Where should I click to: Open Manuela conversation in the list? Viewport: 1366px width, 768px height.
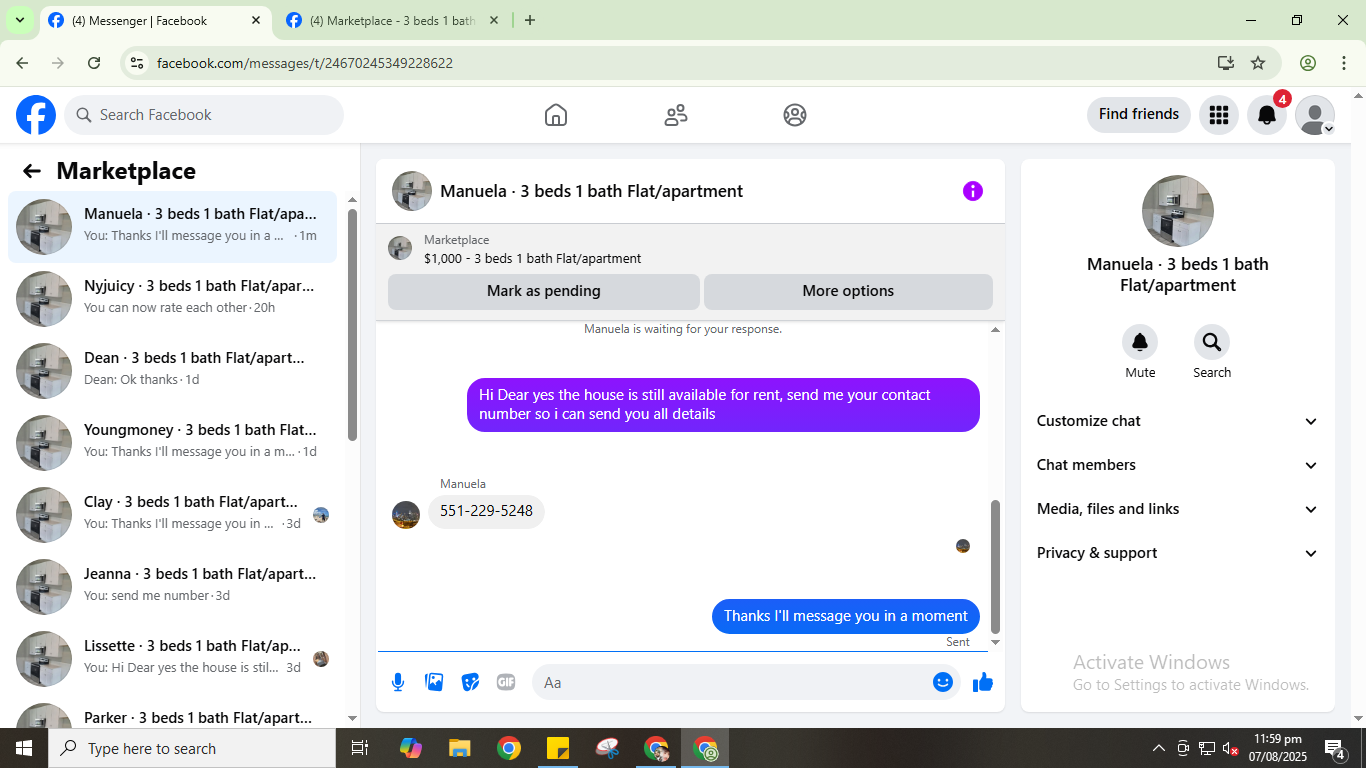173,227
